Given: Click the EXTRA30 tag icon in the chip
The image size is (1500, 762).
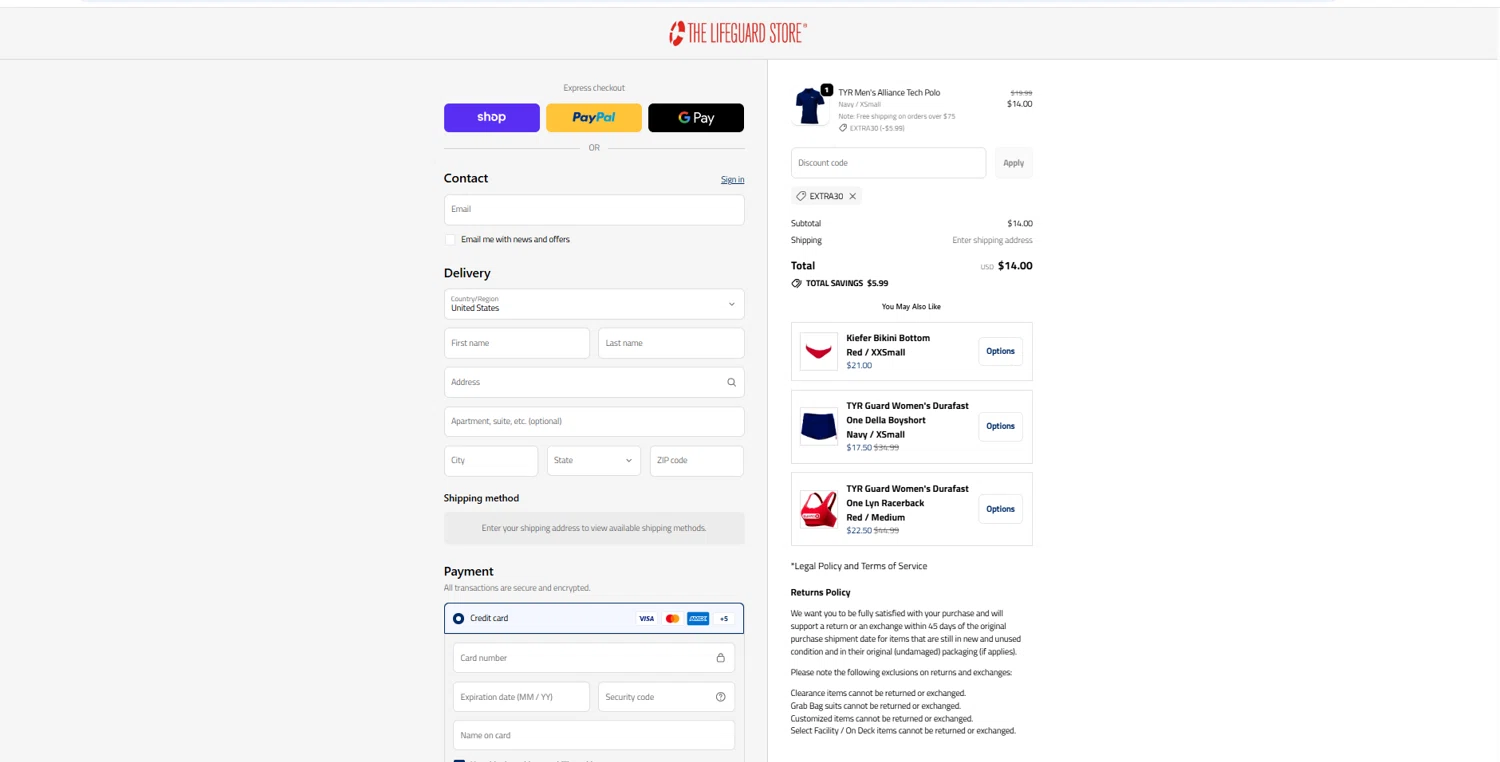Looking at the screenshot, I should pyautogui.click(x=801, y=197).
